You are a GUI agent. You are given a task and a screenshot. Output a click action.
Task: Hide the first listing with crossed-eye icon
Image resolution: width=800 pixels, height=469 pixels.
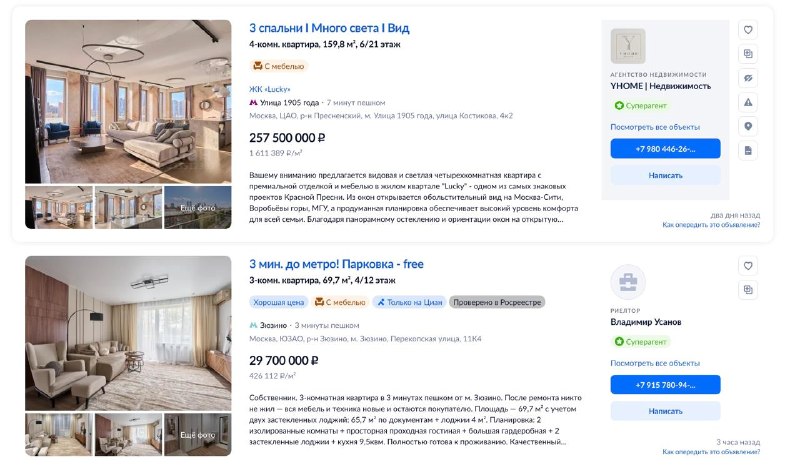tap(747, 78)
